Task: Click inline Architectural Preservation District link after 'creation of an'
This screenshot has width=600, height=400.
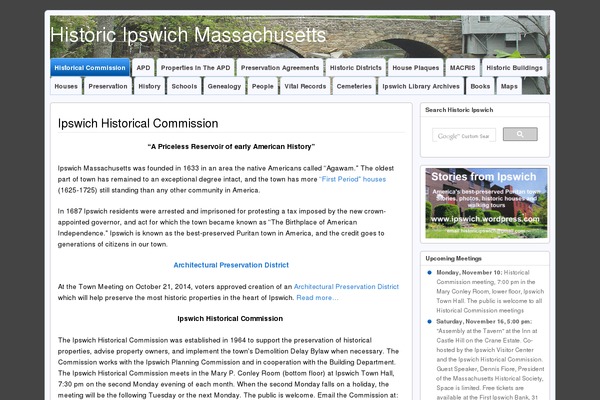Action: (x=346, y=287)
